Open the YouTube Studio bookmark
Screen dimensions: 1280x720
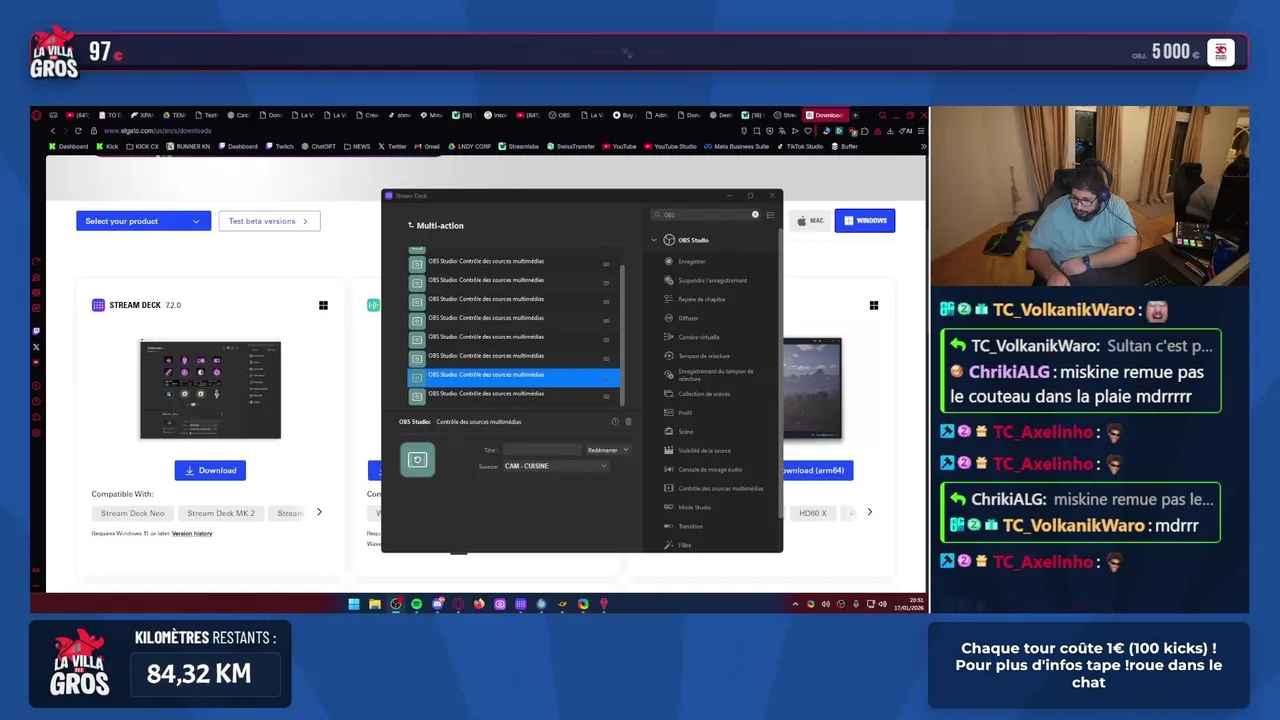(x=670, y=147)
